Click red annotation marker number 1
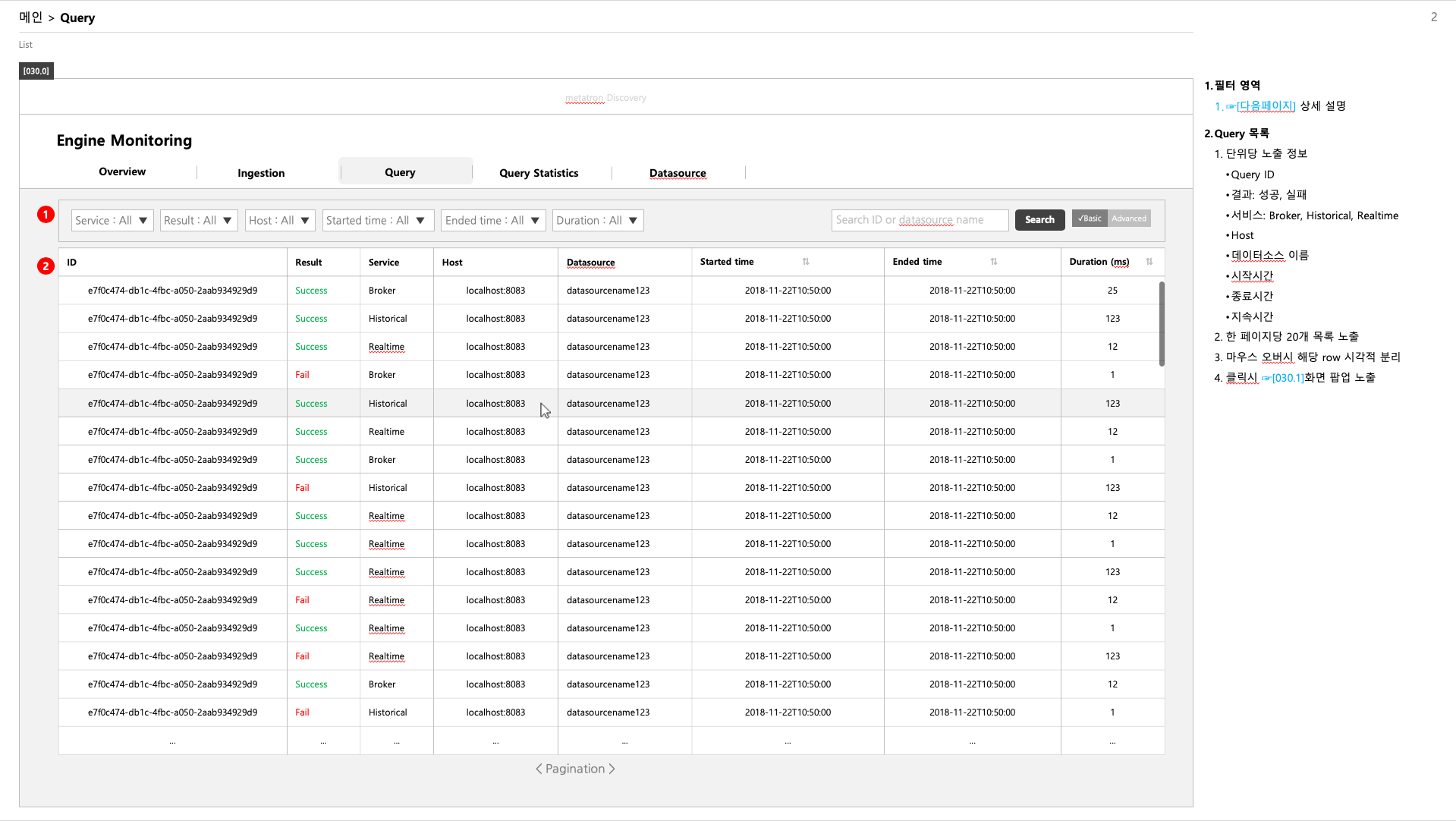The image size is (1456, 821). [46, 215]
